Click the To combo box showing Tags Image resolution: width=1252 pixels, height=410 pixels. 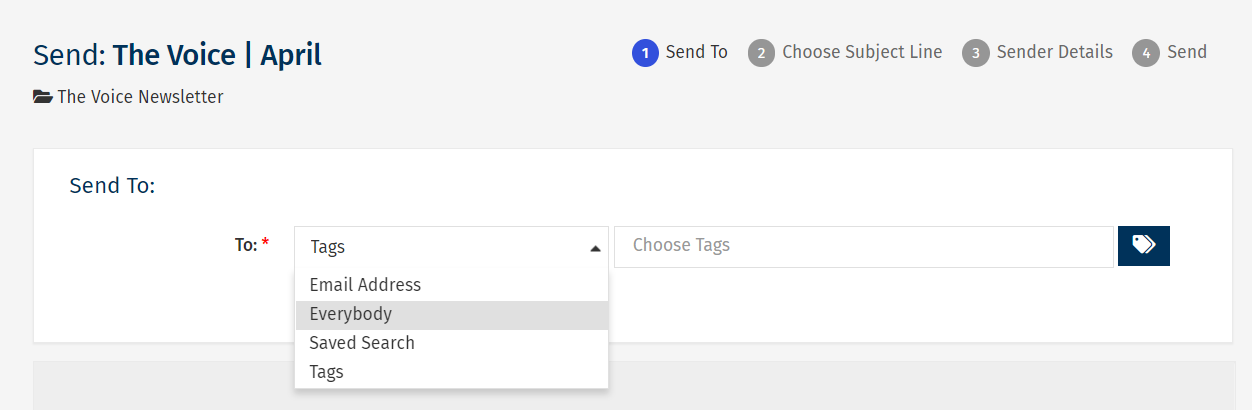click(440, 247)
